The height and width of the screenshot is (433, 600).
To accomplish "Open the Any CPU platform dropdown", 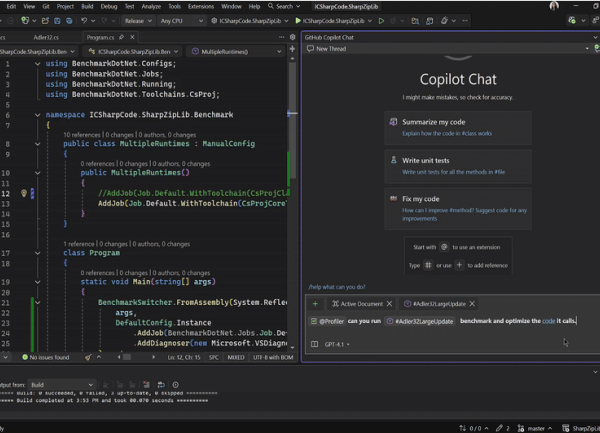I will (182, 21).
